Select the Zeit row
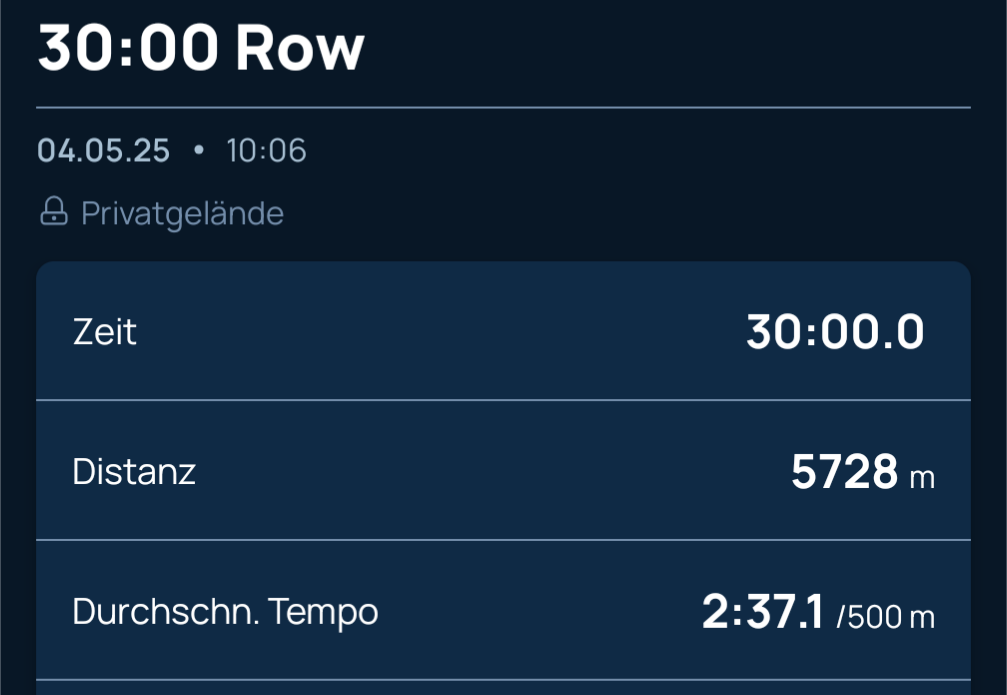Screen dimensions: 1007x695 tap(504, 331)
